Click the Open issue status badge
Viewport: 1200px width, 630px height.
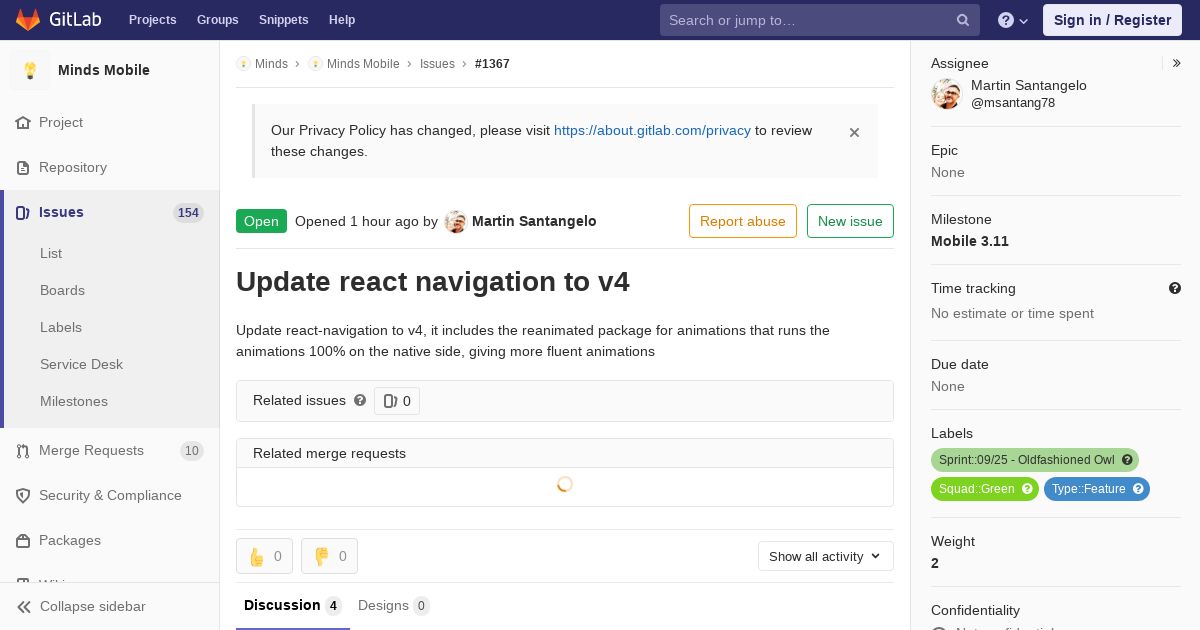(261, 221)
